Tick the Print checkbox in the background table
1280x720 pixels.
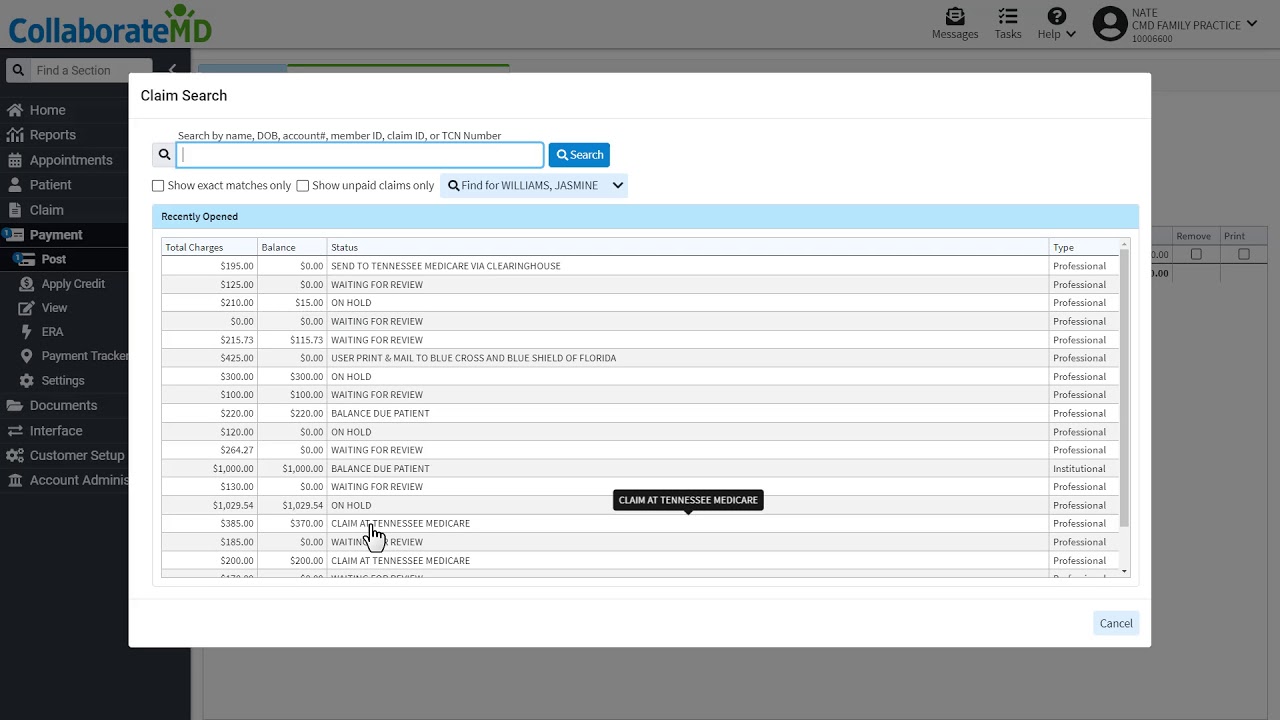[x=1244, y=254]
